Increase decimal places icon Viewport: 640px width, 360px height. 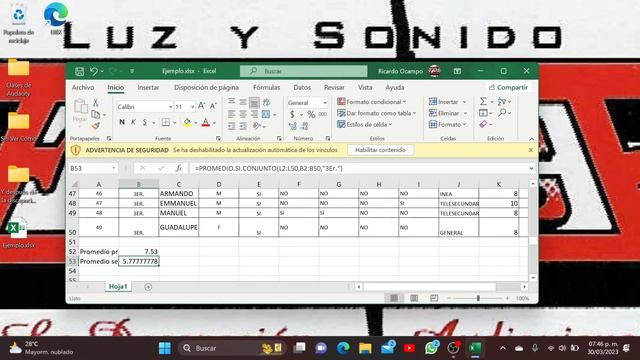[x=293, y=126]
